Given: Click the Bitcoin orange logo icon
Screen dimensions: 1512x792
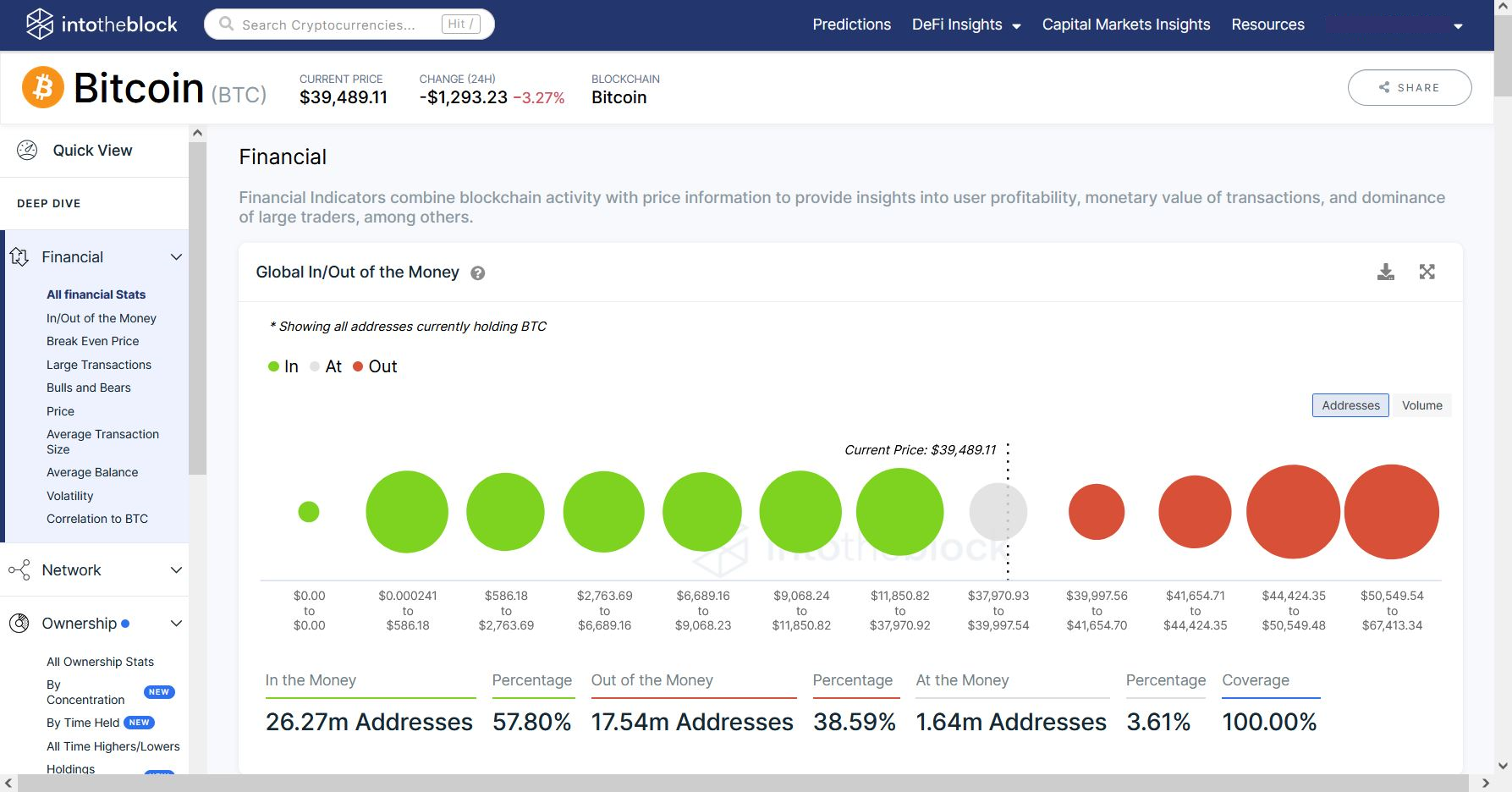Looking at the screenshot, I should tap(43, 87).
